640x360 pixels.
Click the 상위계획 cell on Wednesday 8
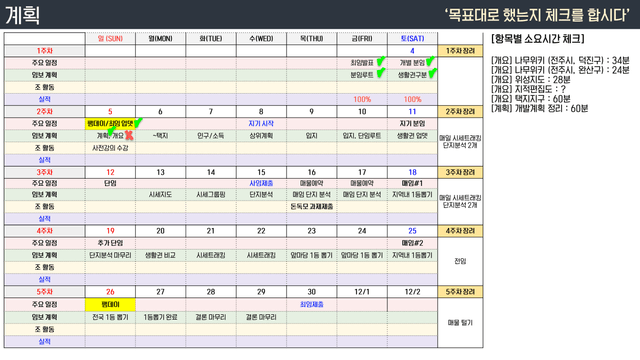tap(261, 136)
